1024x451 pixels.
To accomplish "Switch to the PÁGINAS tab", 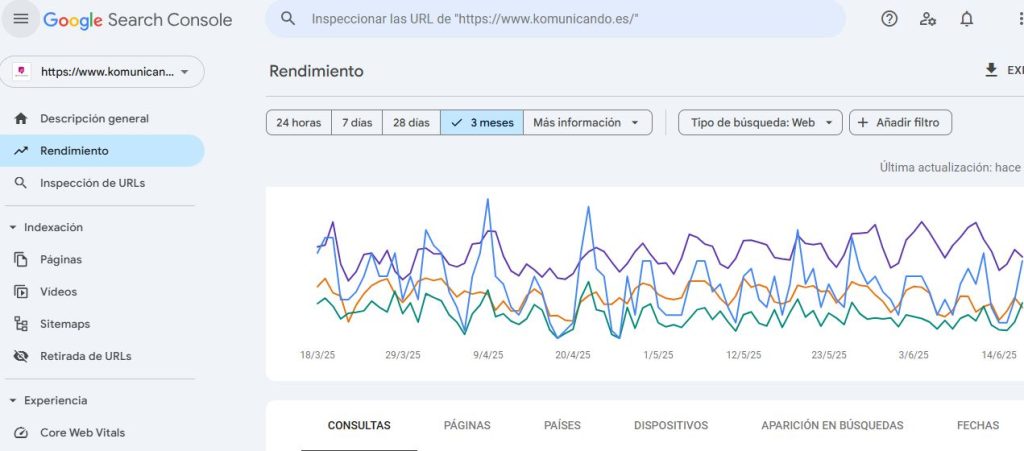I will pos(467,426).
